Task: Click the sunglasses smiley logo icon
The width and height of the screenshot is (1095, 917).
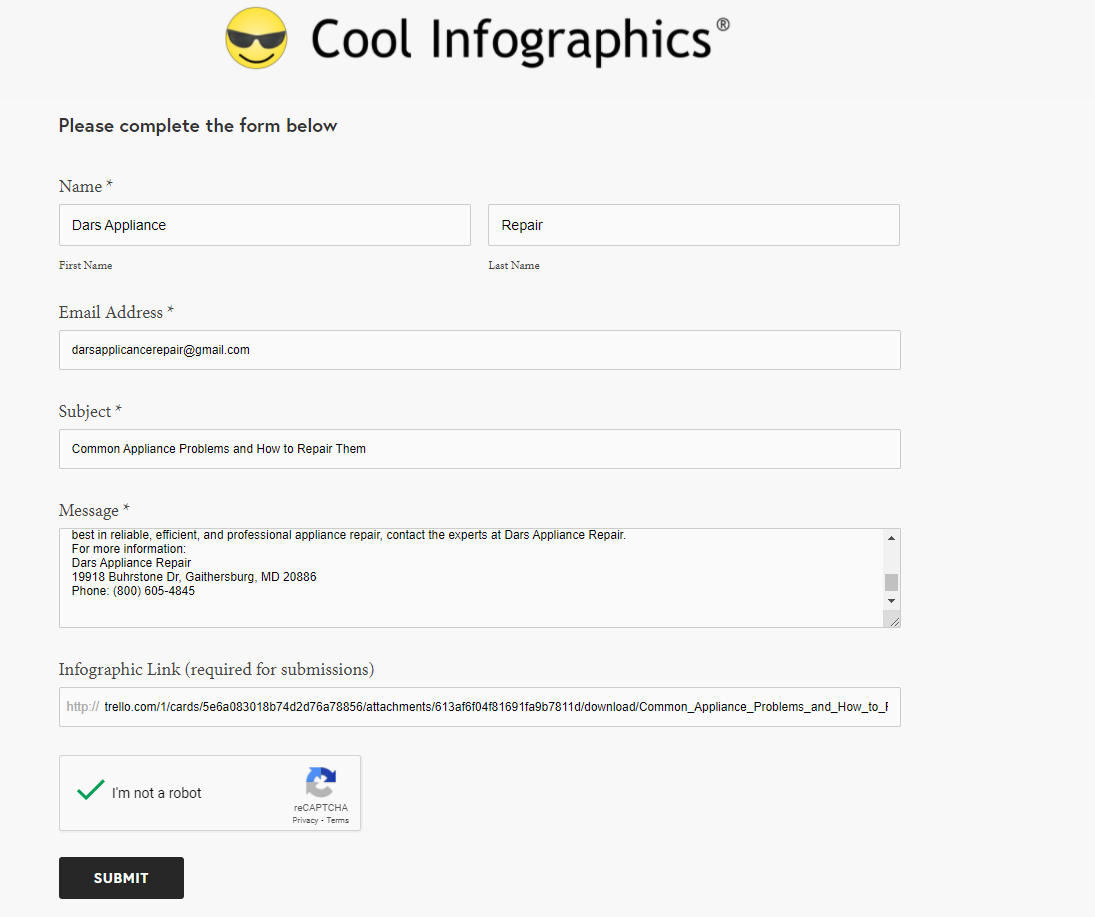Action: pyautogui.click(x=256, y=39)
